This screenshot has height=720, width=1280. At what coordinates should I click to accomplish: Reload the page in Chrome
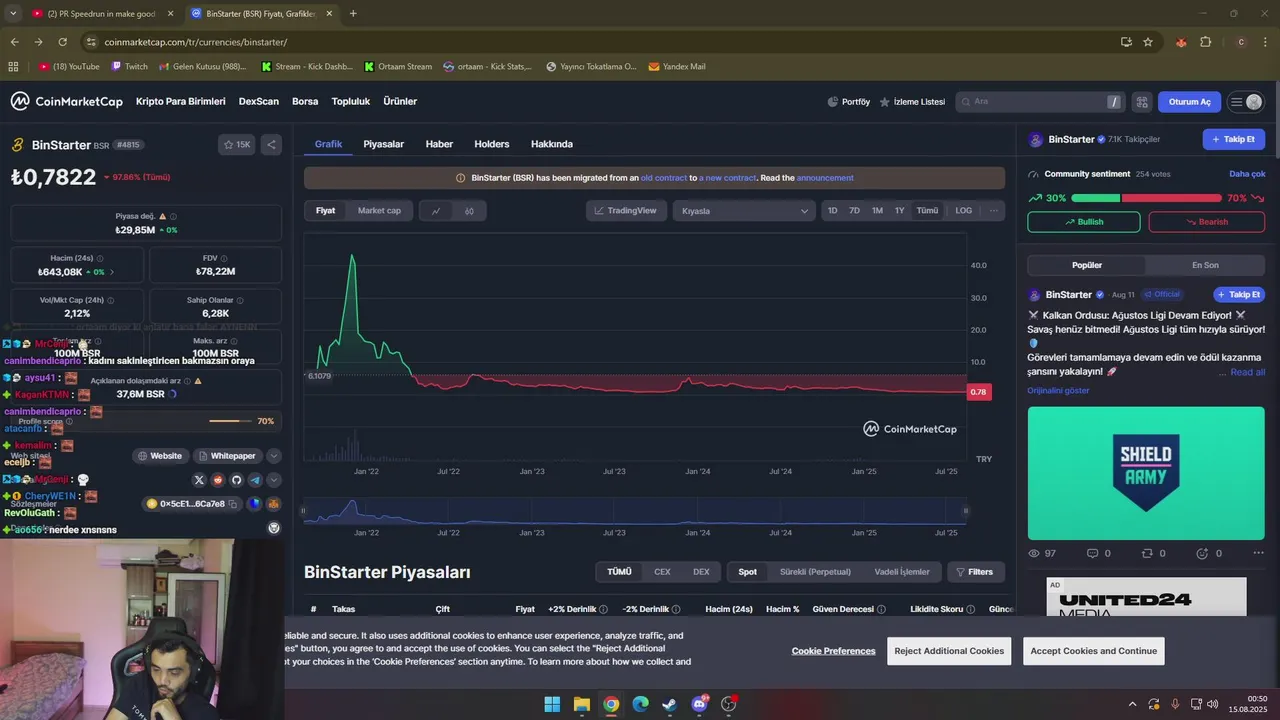[62, 42]
